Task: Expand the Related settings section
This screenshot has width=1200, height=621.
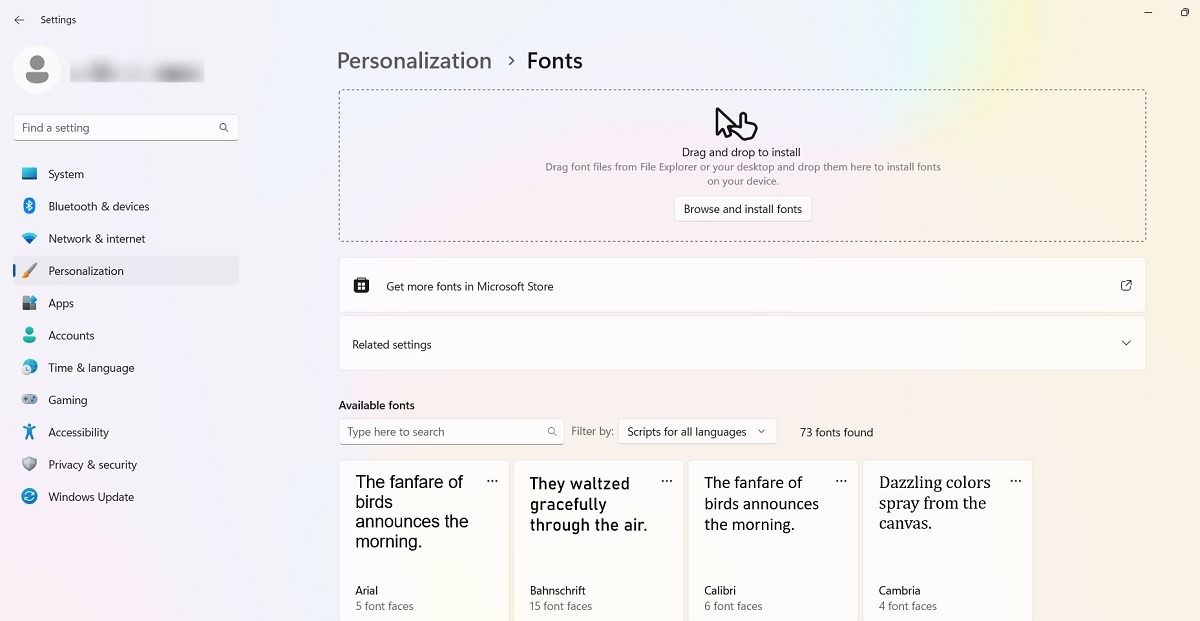Action: 1126,343
